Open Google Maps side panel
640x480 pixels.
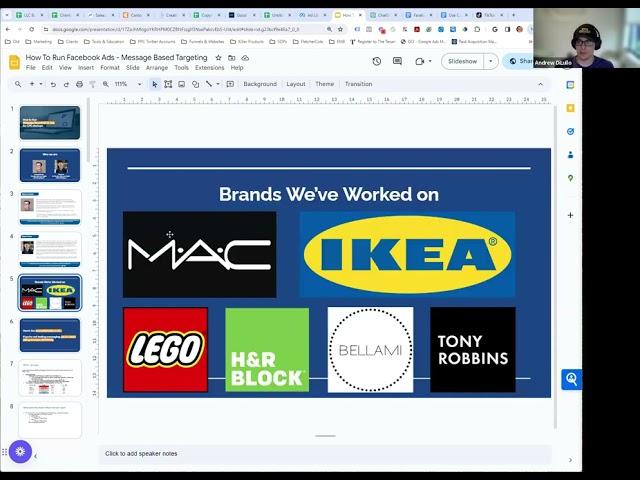coord(571,178)
